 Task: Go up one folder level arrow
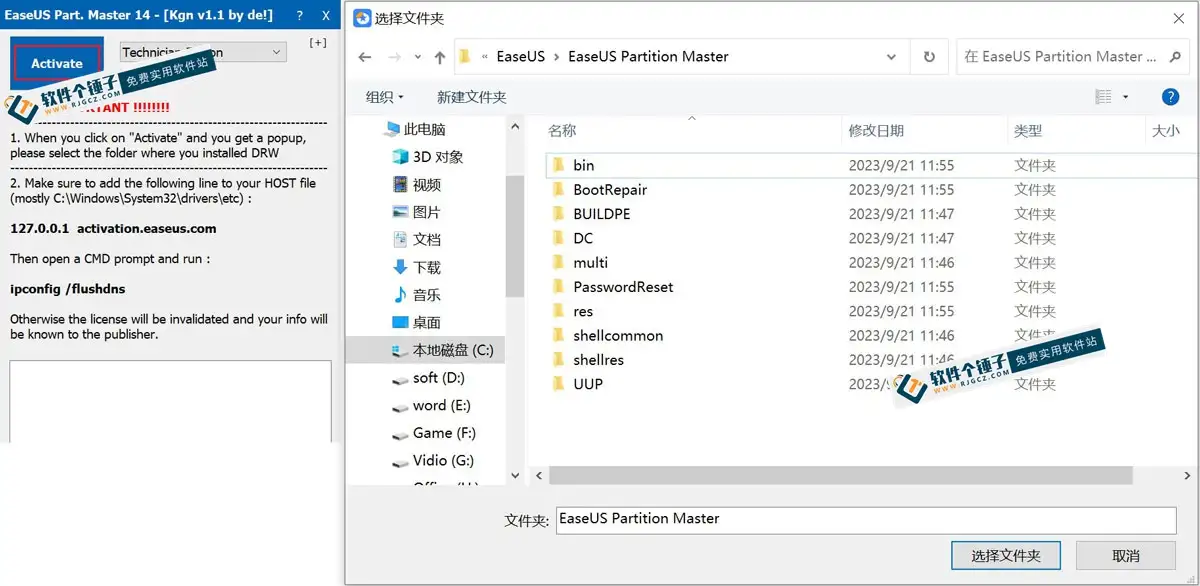coord(440,57)
